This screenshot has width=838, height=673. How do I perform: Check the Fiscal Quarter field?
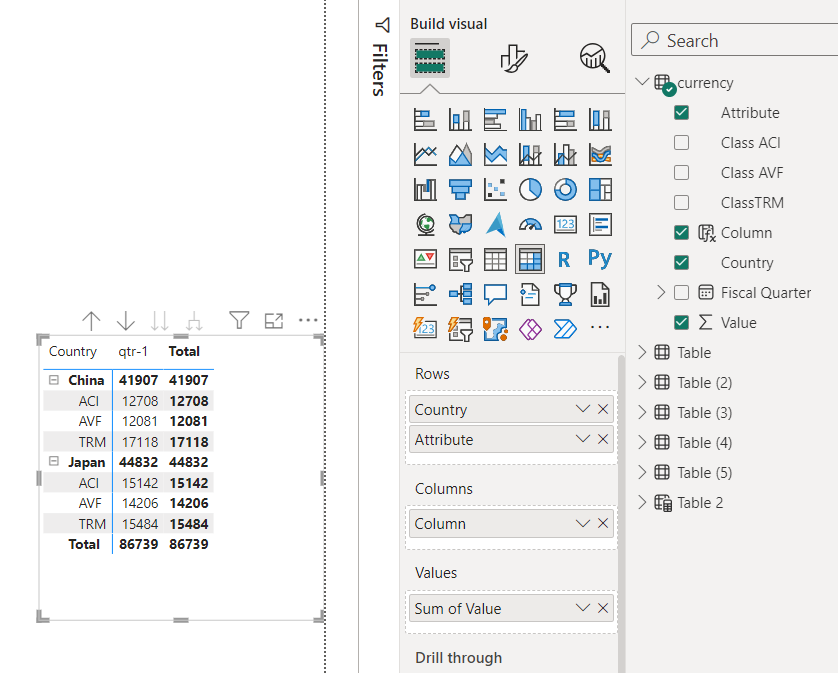point(681,292)
